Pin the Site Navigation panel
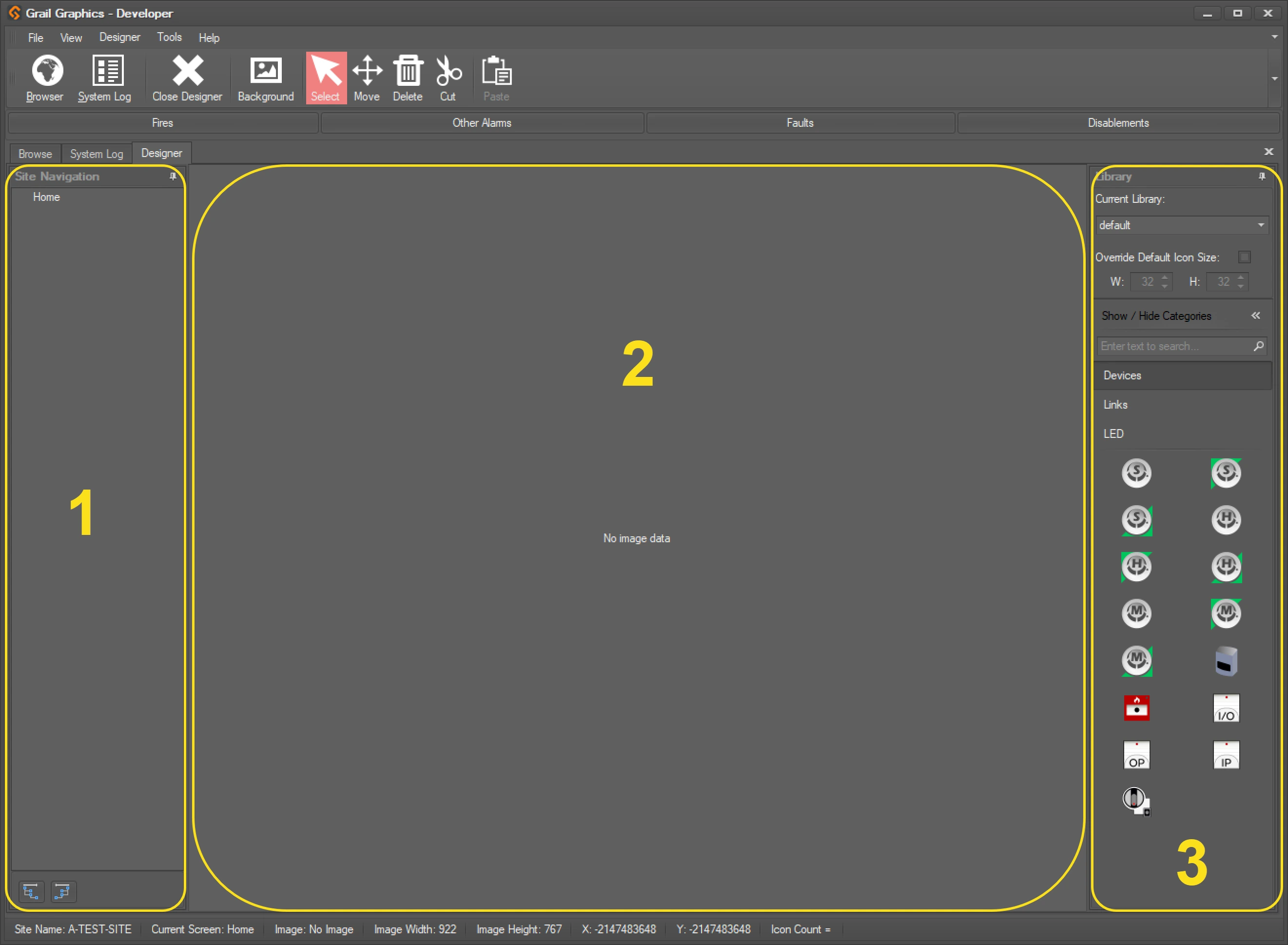 click(173, 176)
